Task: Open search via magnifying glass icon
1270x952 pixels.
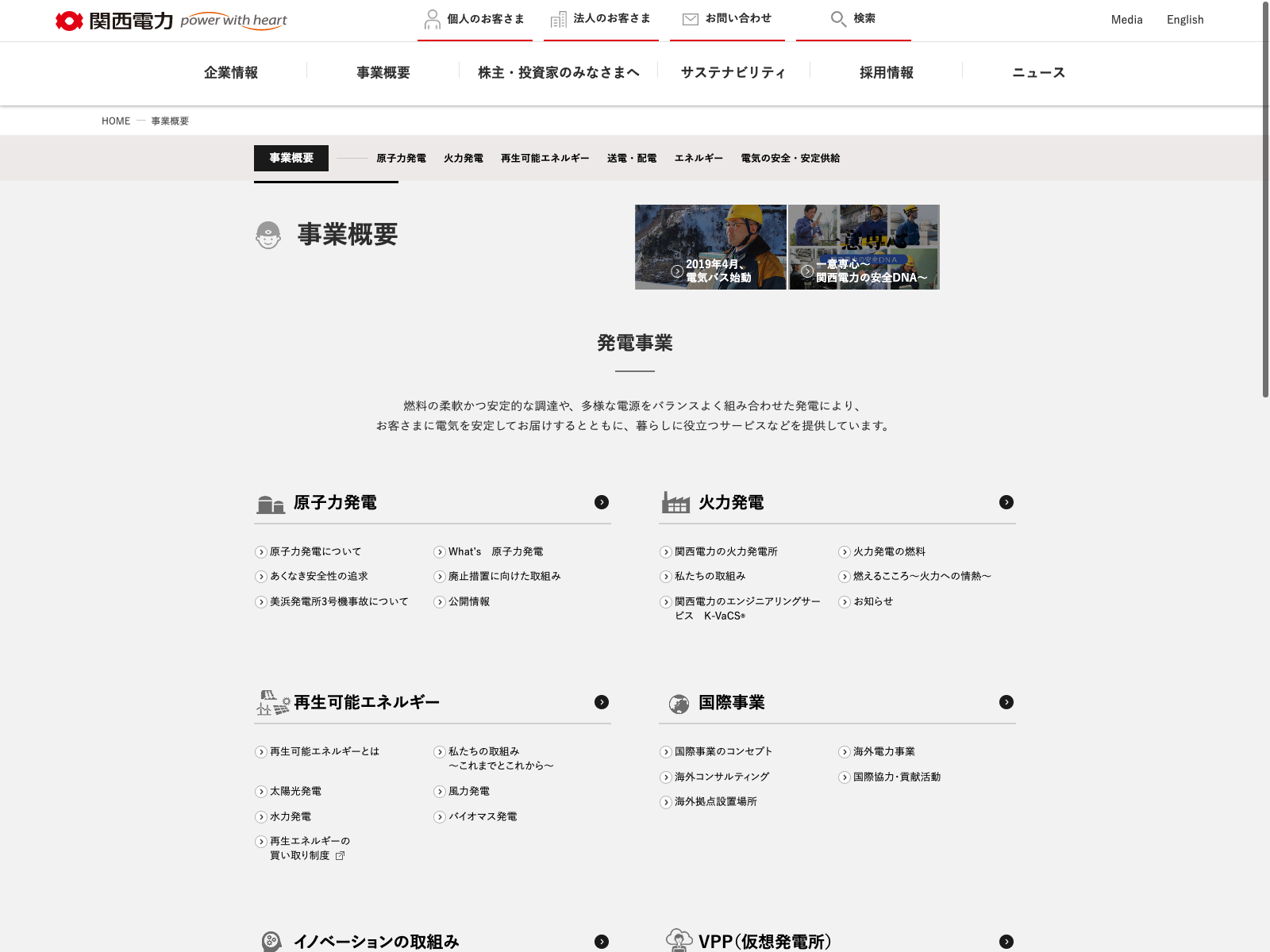Action: [838, 19]
